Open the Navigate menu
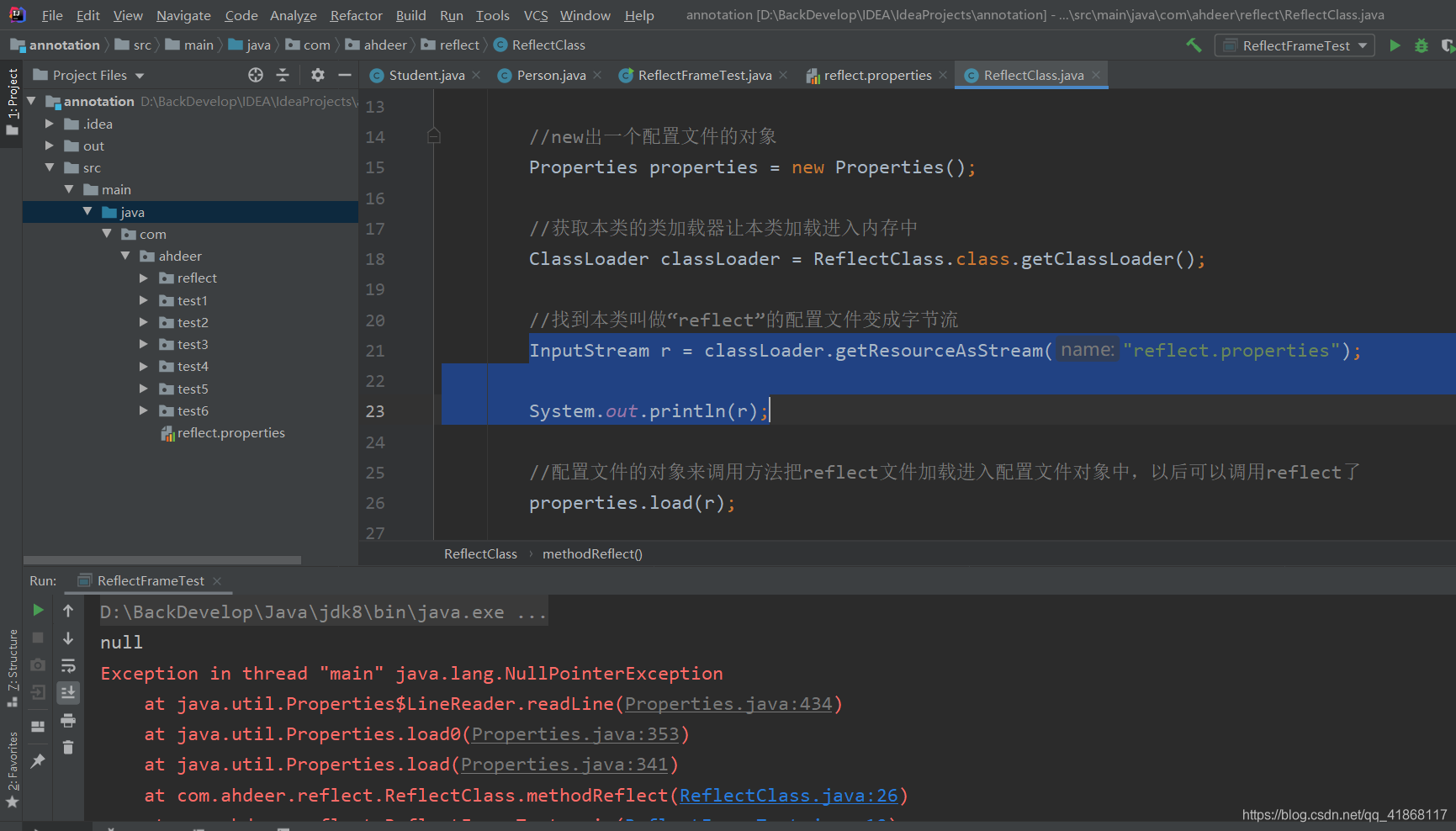Screen dimensions: 1456x831 183,15
